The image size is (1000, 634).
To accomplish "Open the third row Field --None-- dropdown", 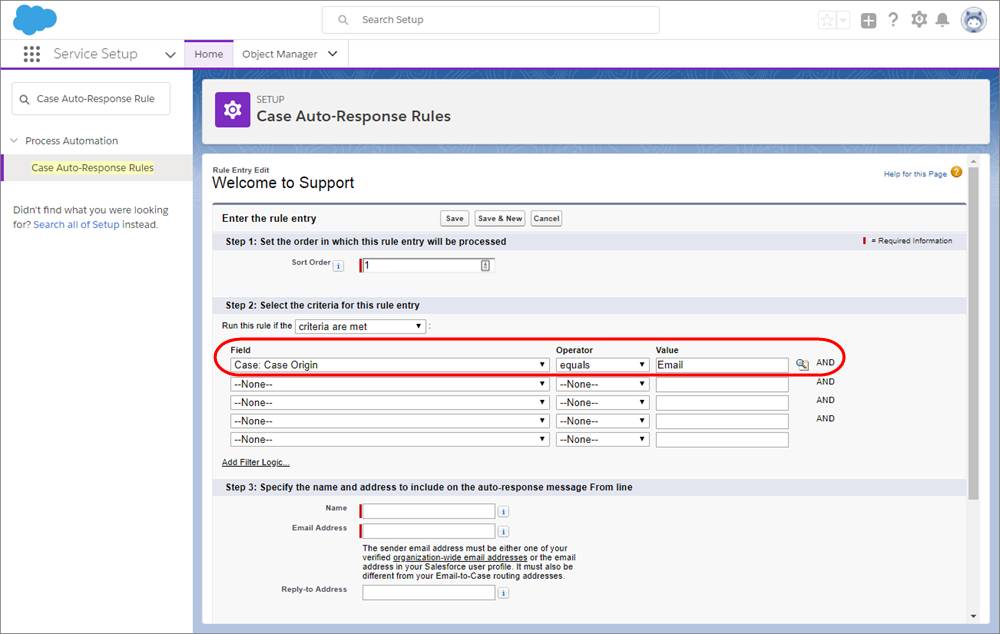I will [x=390, y=402].
